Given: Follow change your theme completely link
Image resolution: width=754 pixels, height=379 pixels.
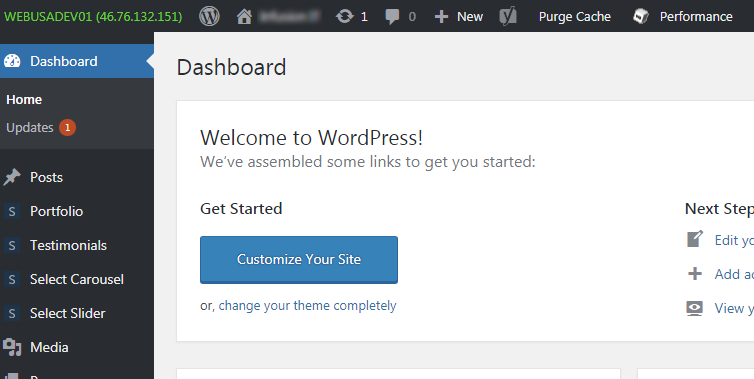Looking at the screenshot, I should 307,306.
